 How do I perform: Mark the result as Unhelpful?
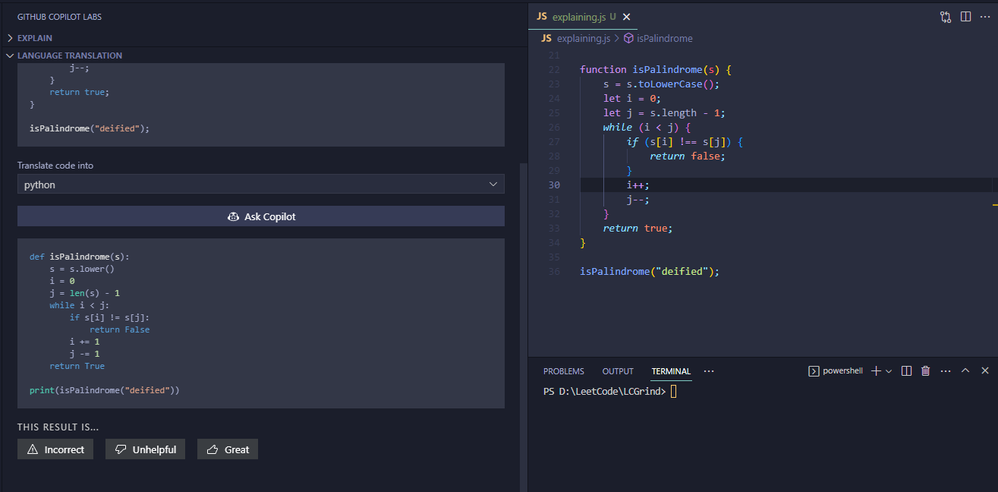145,449
